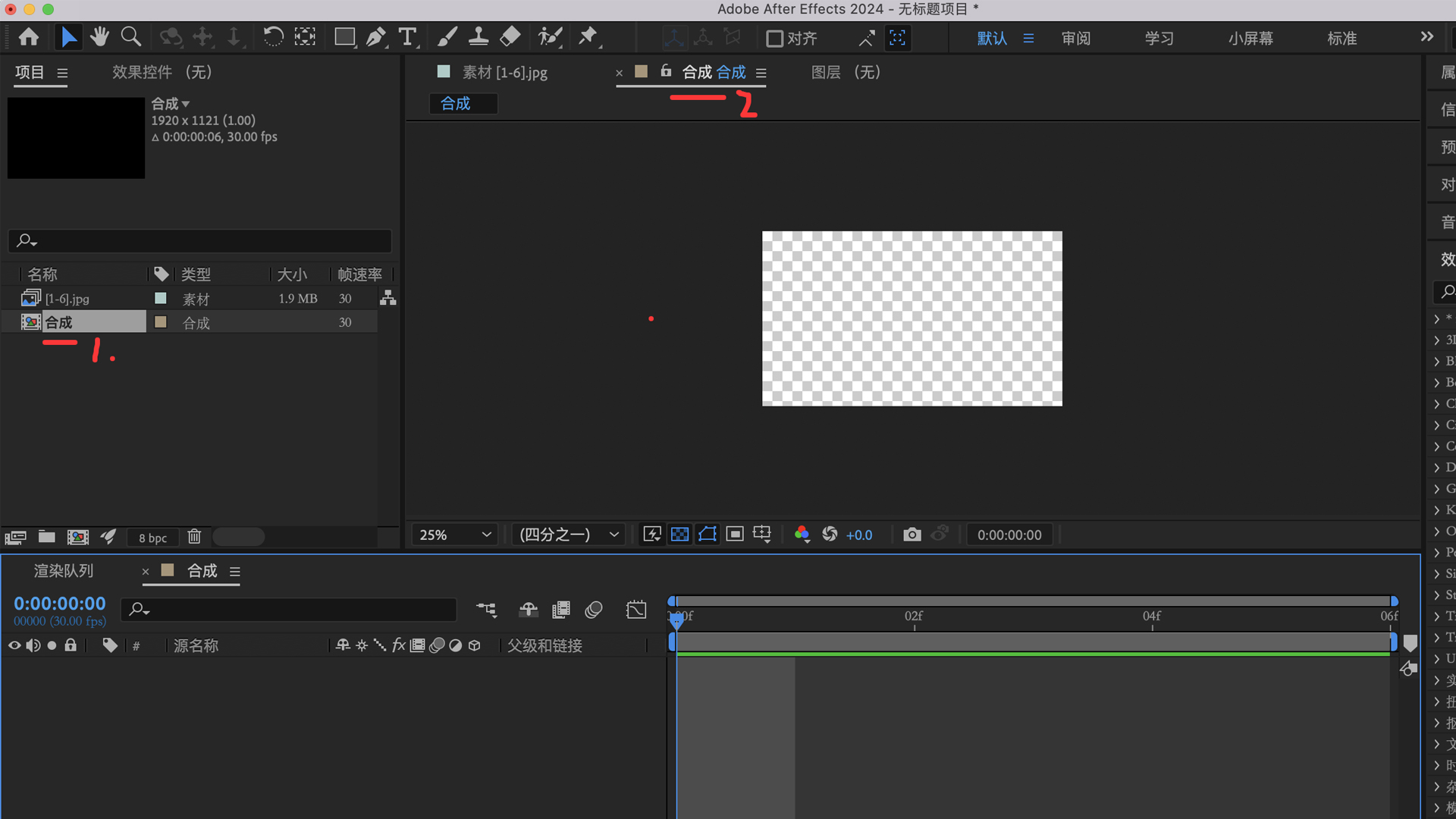The height and width of the screenshot is (819, 1456).
Task: Click the new folder icon in Project panel
Action: click(x=47, y=537)
